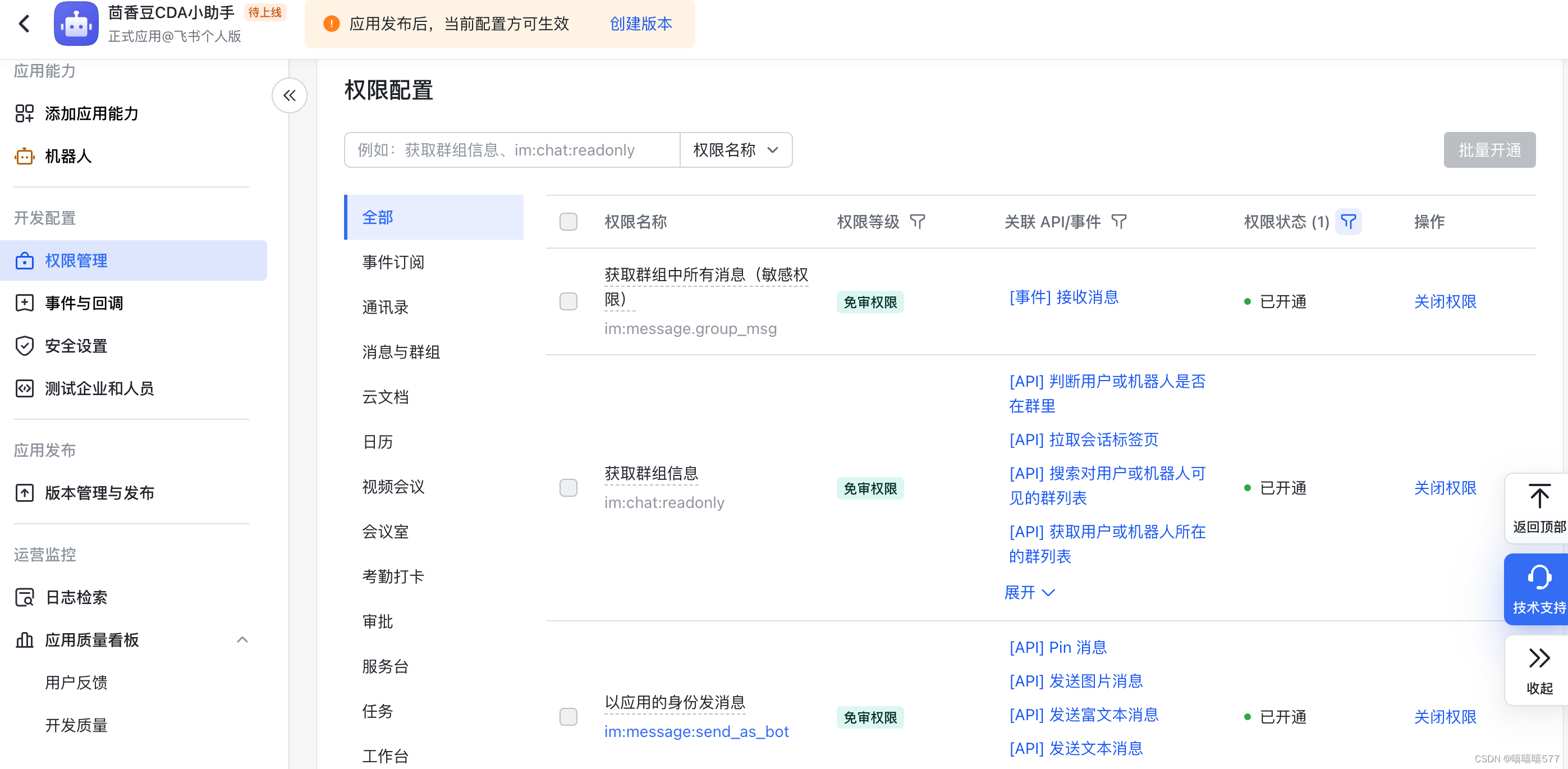Screen dimensions: 1568x769
Task: Click the 创建版本 link
Action: tap(640, 24)
